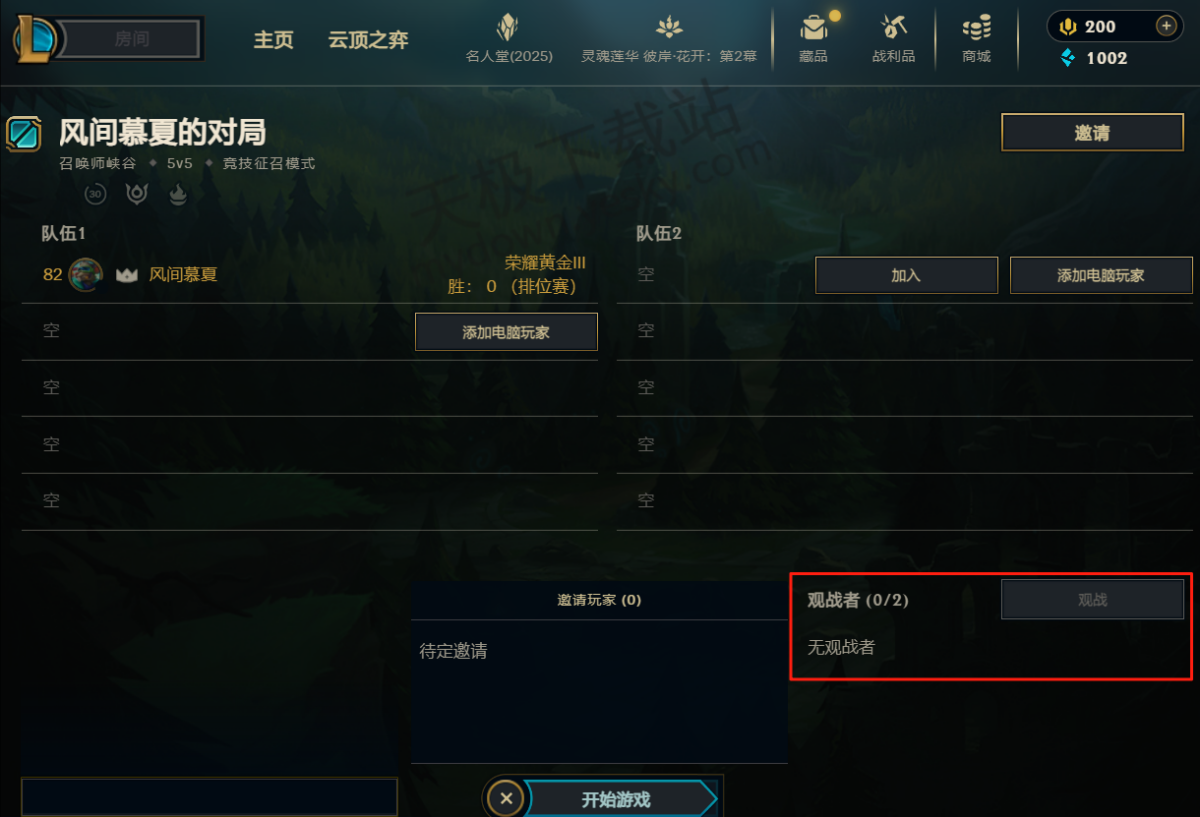Add a bot with 队伍2 添加电脑玩家
This screenshot has width=1200, height=817.
click(1101, 275)
